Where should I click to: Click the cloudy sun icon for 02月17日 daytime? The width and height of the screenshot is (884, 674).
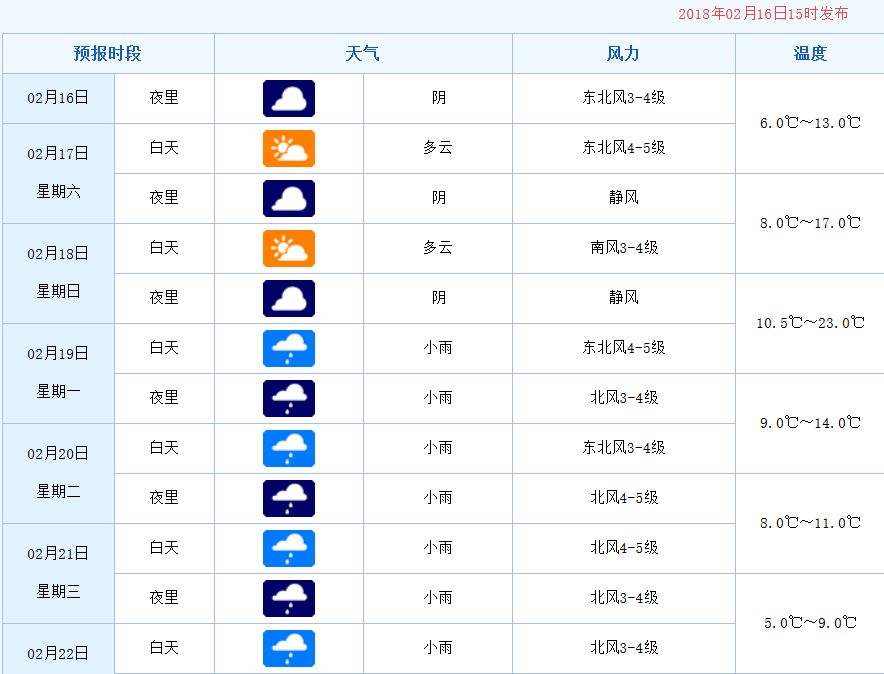pos(289,149)
